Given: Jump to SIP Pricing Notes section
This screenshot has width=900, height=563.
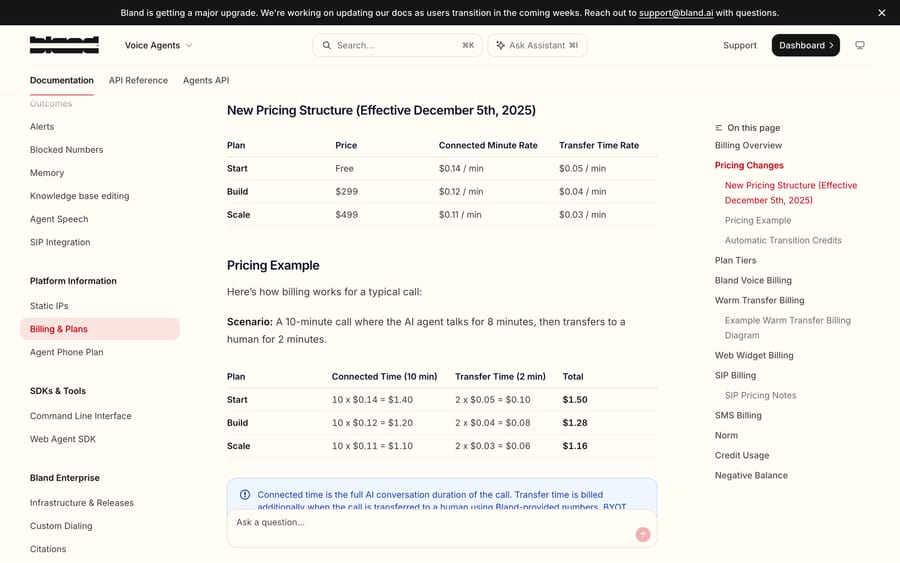Looking at the screenshot, I should point(761,395).
